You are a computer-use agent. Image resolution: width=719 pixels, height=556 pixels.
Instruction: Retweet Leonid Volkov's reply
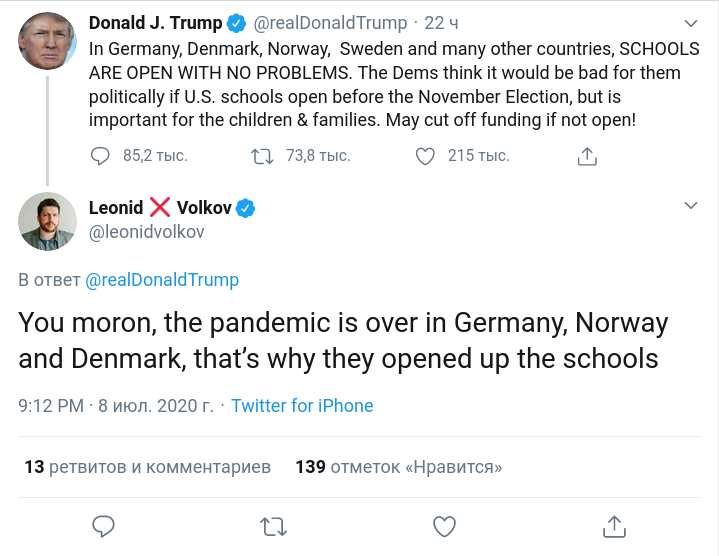point(272,525)
